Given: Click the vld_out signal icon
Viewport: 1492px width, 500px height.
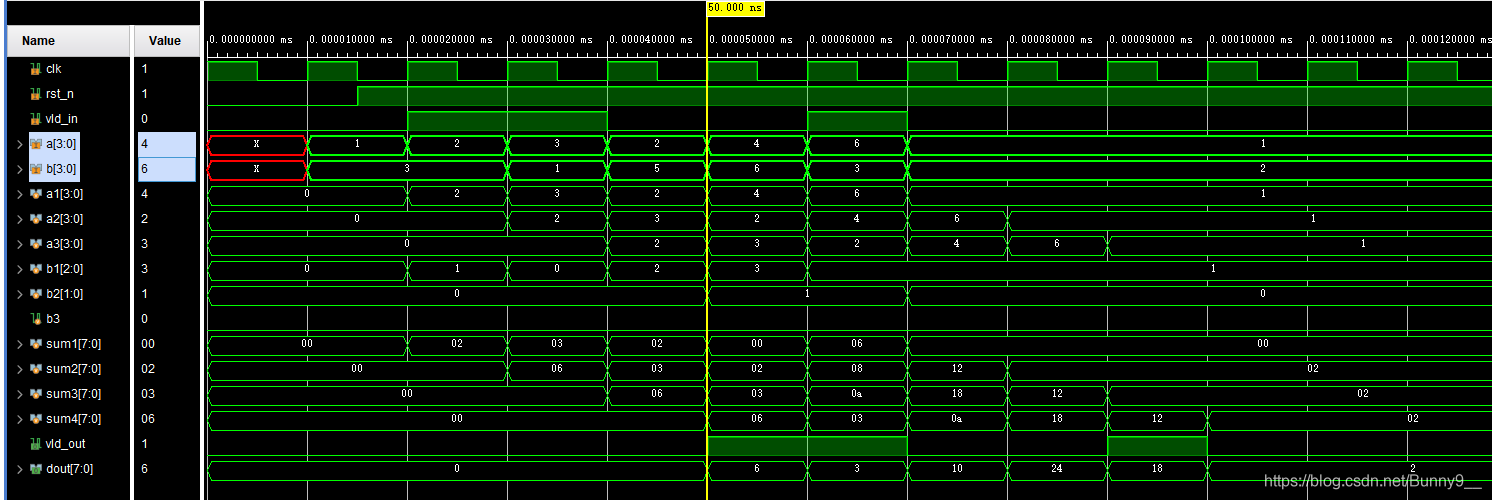Looking at the screenshot, I should [x=35, y=444].
